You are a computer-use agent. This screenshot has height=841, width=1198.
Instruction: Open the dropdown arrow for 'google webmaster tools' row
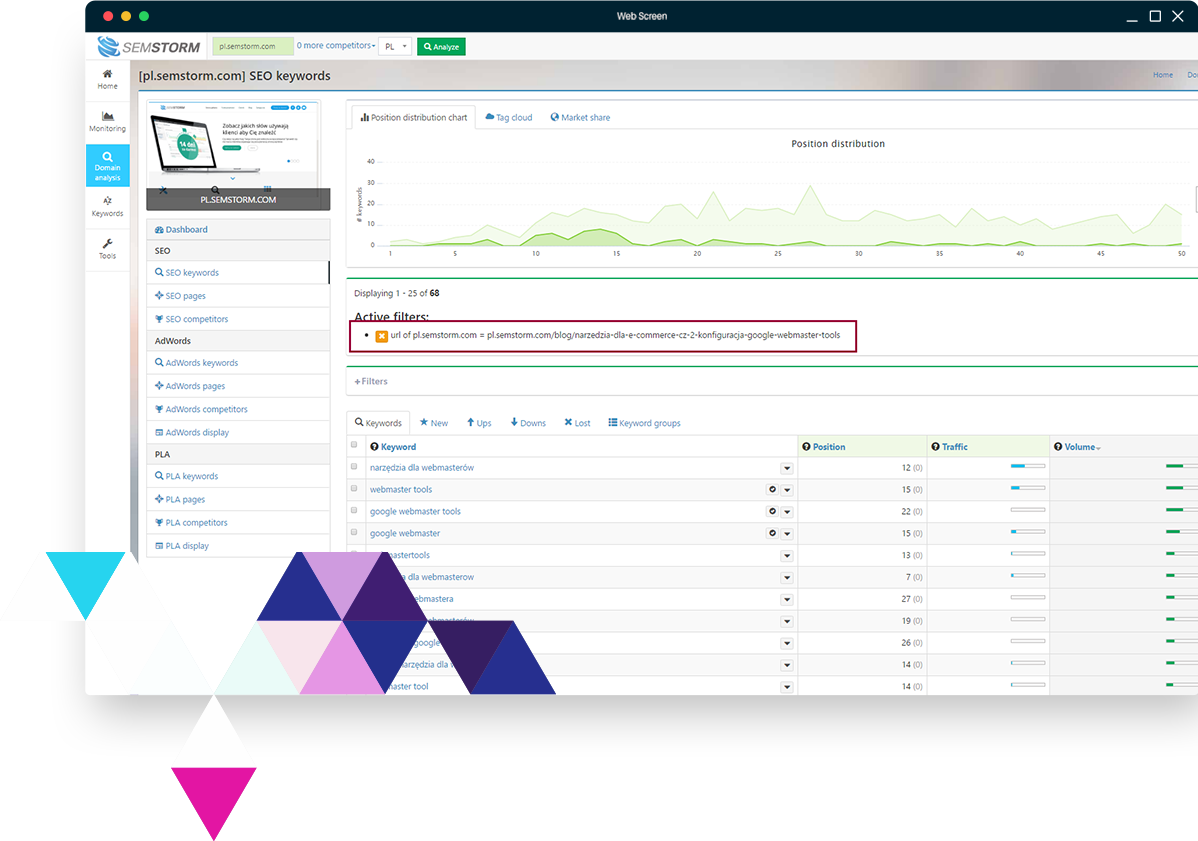pos(787,512)
